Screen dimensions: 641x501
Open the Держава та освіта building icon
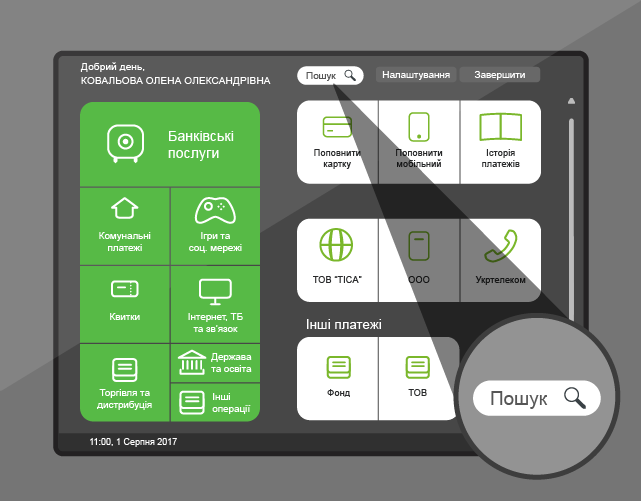[x=192, y=362]
